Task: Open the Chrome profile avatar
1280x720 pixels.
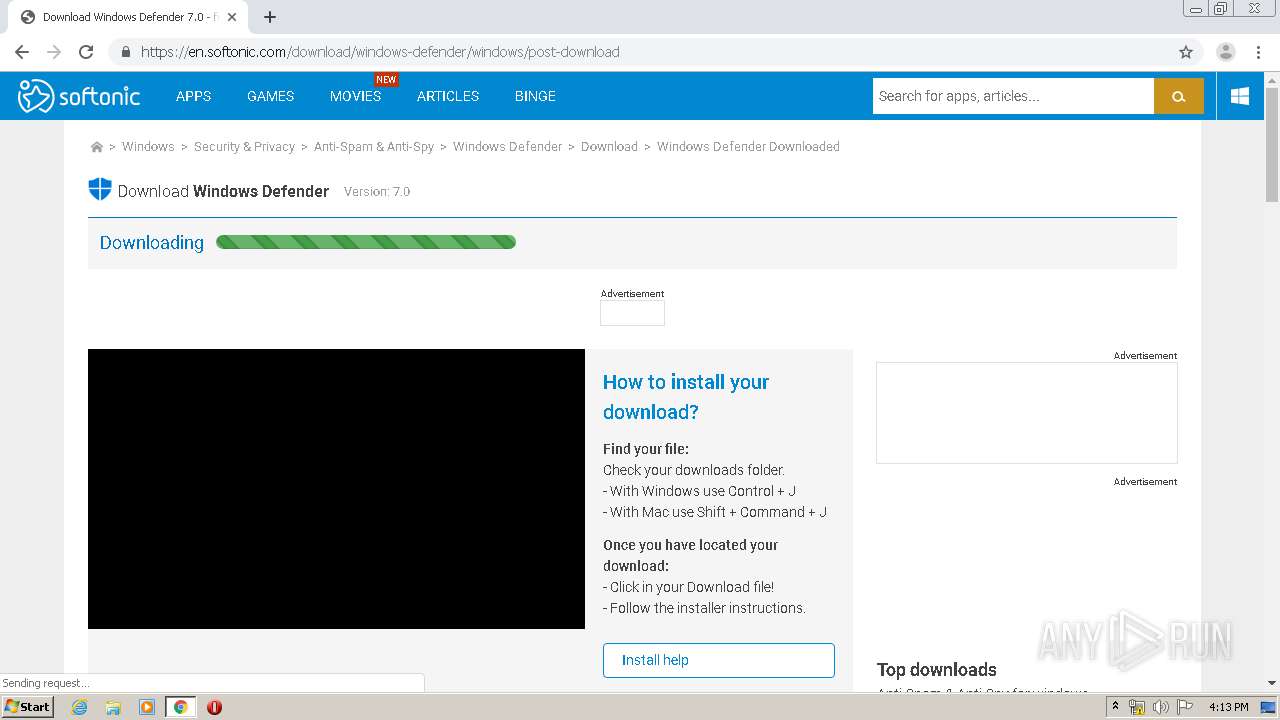Action: click(1225, 52)
